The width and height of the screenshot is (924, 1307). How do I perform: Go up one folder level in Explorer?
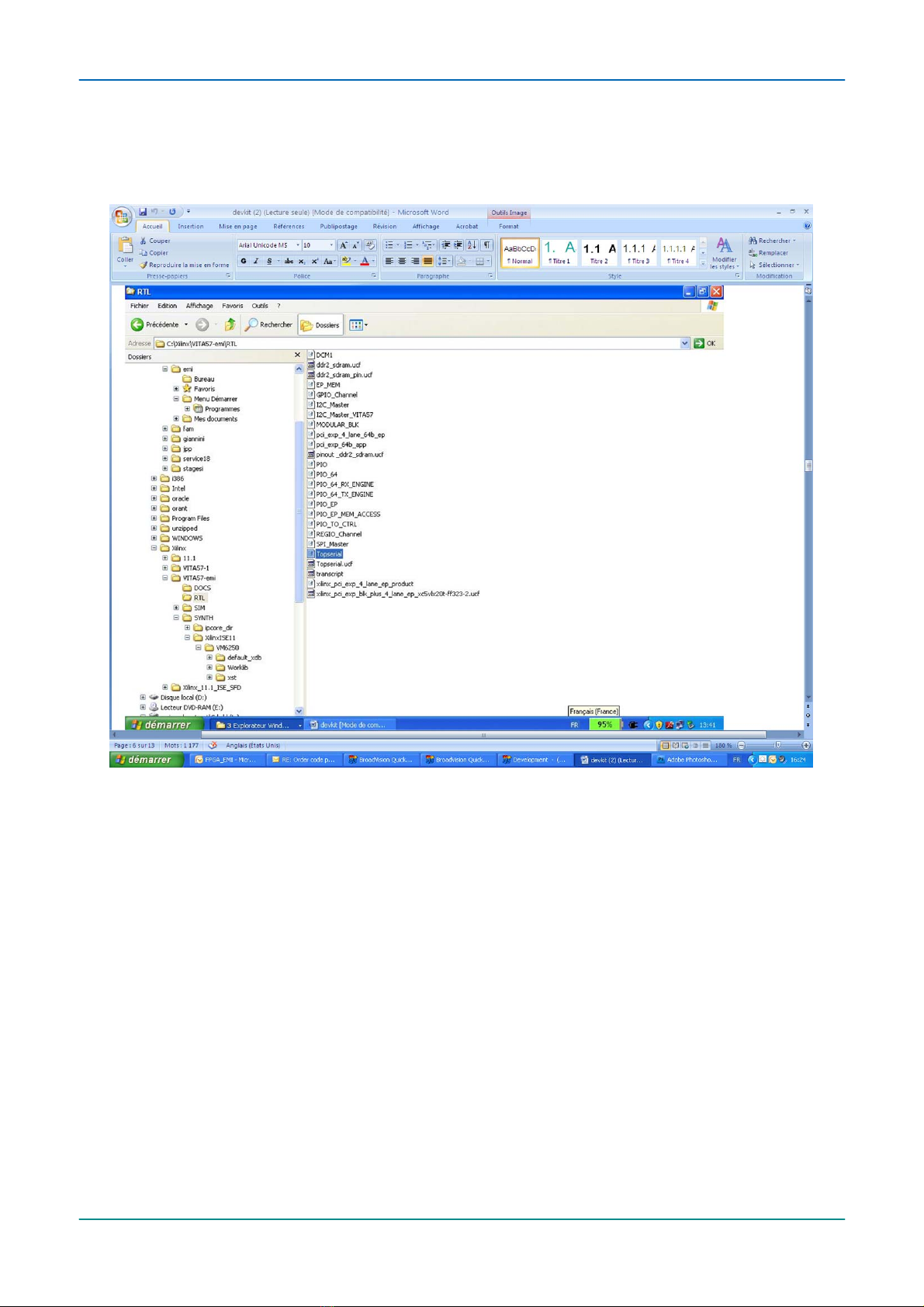tap(230, 324)
